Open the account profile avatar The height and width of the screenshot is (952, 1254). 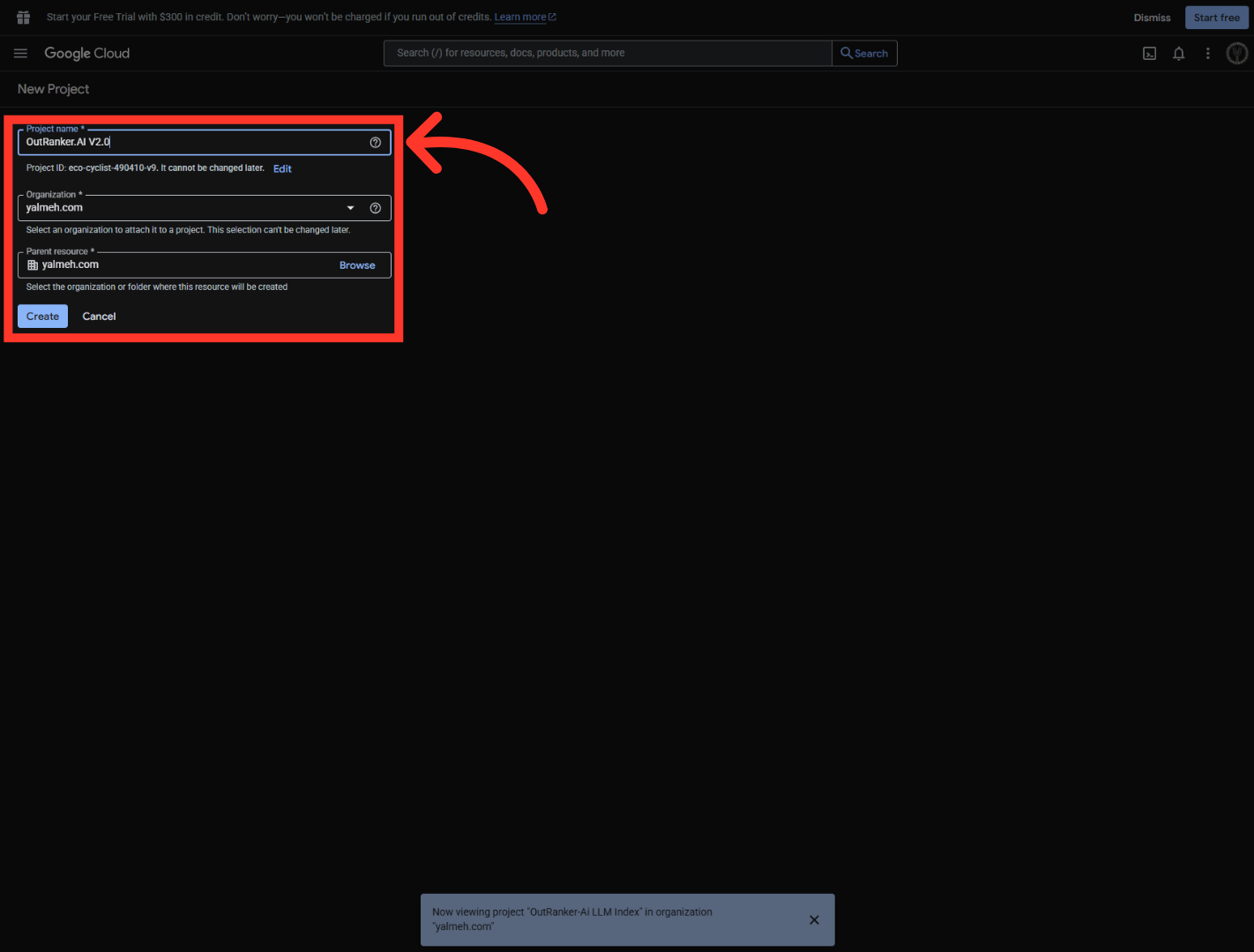click(1237, 54)
